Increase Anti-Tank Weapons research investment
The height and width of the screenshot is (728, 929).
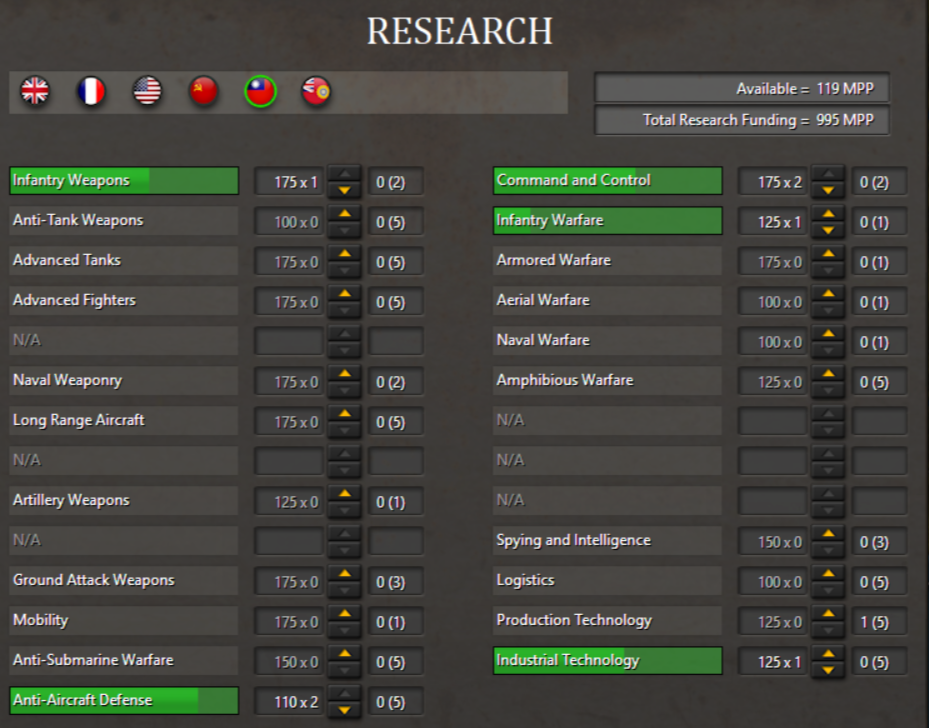pos(344,214)
